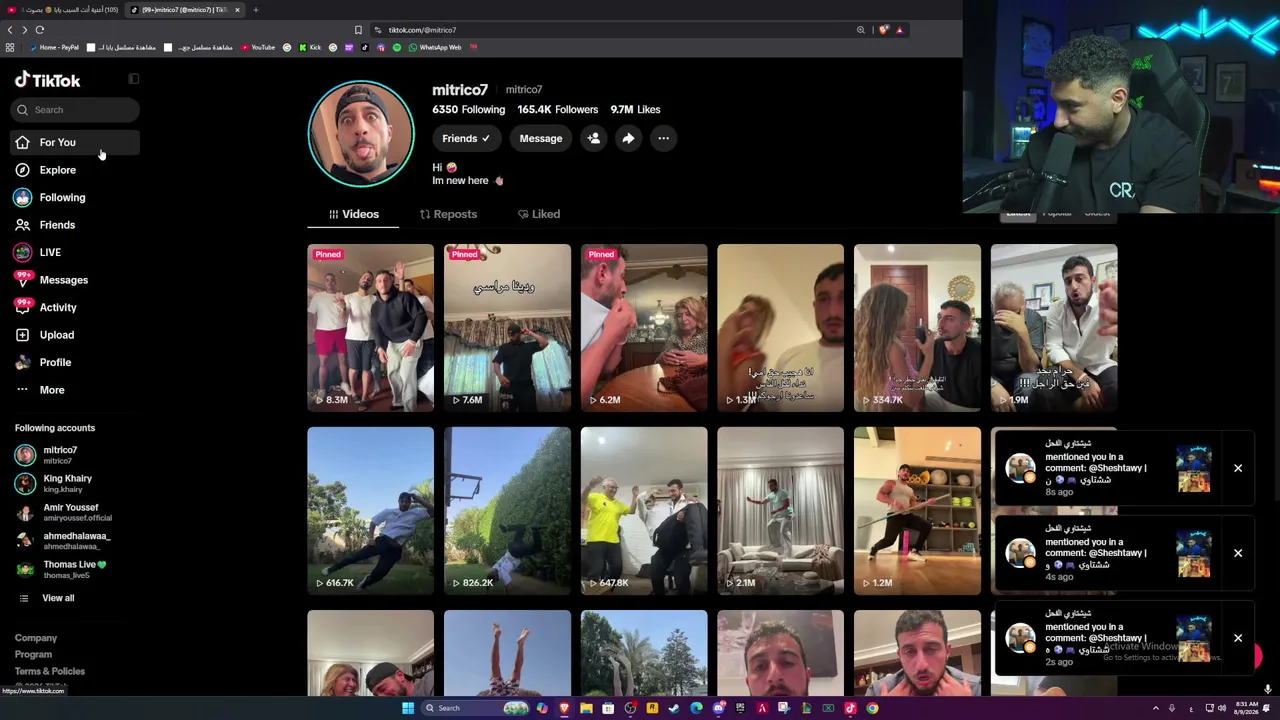View the 165.4K Followers list
Image resolution: width=1280 pixels, height=720 pixels.
(x=558, y=109)
